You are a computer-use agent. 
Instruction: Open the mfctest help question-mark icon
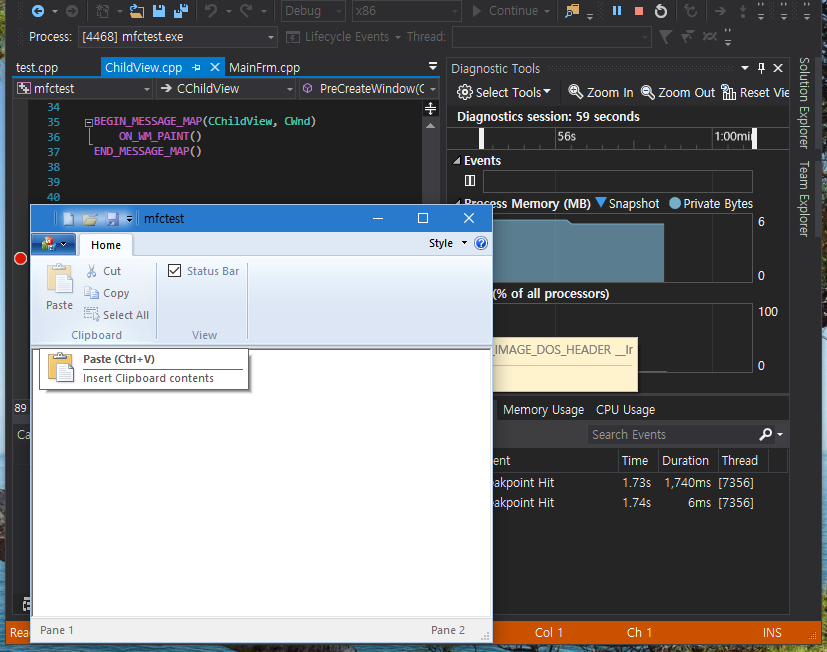click(480, 244)
